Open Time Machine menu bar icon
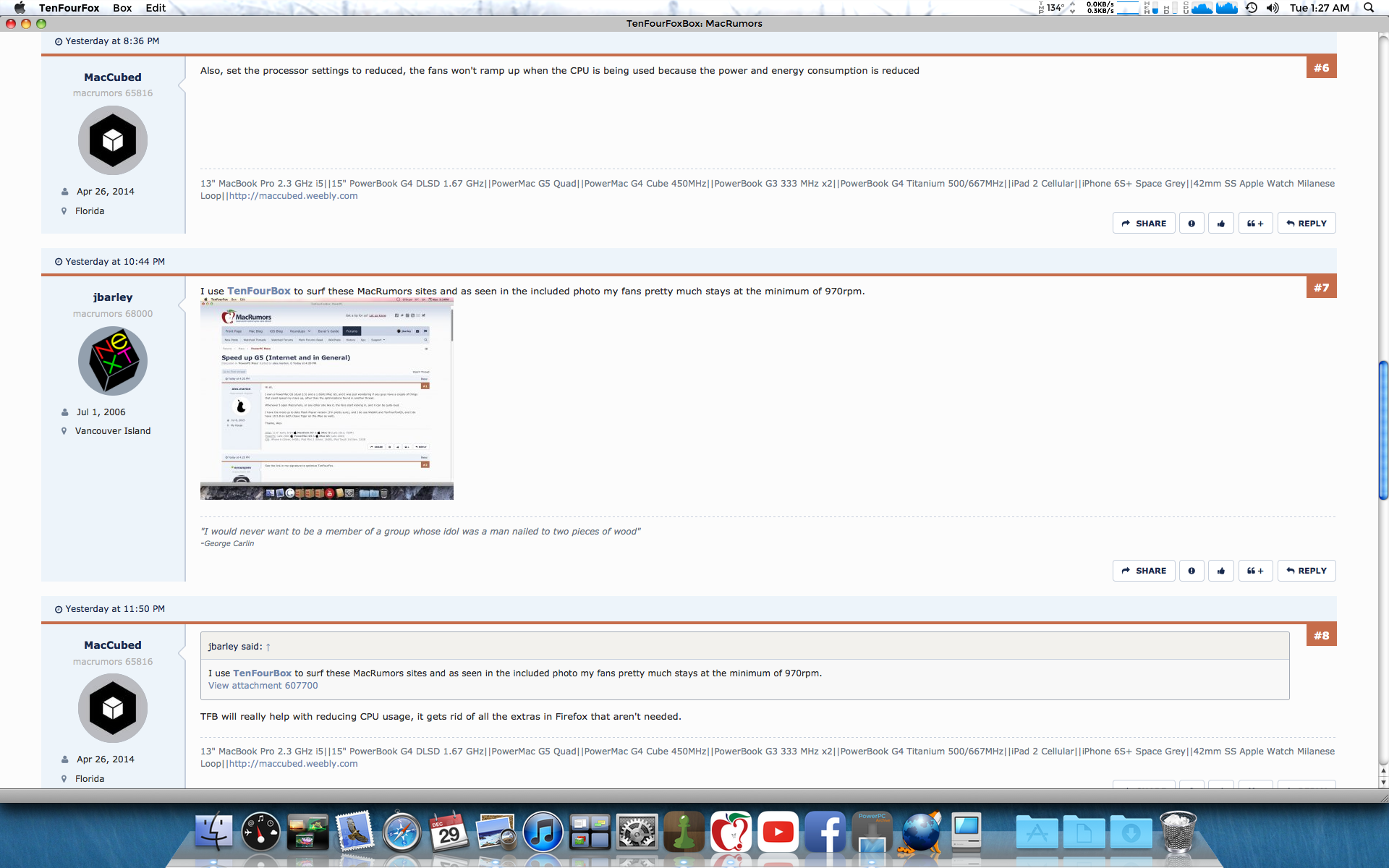The width and height of the screenshot is (1389, 868). coord(1252,8)
